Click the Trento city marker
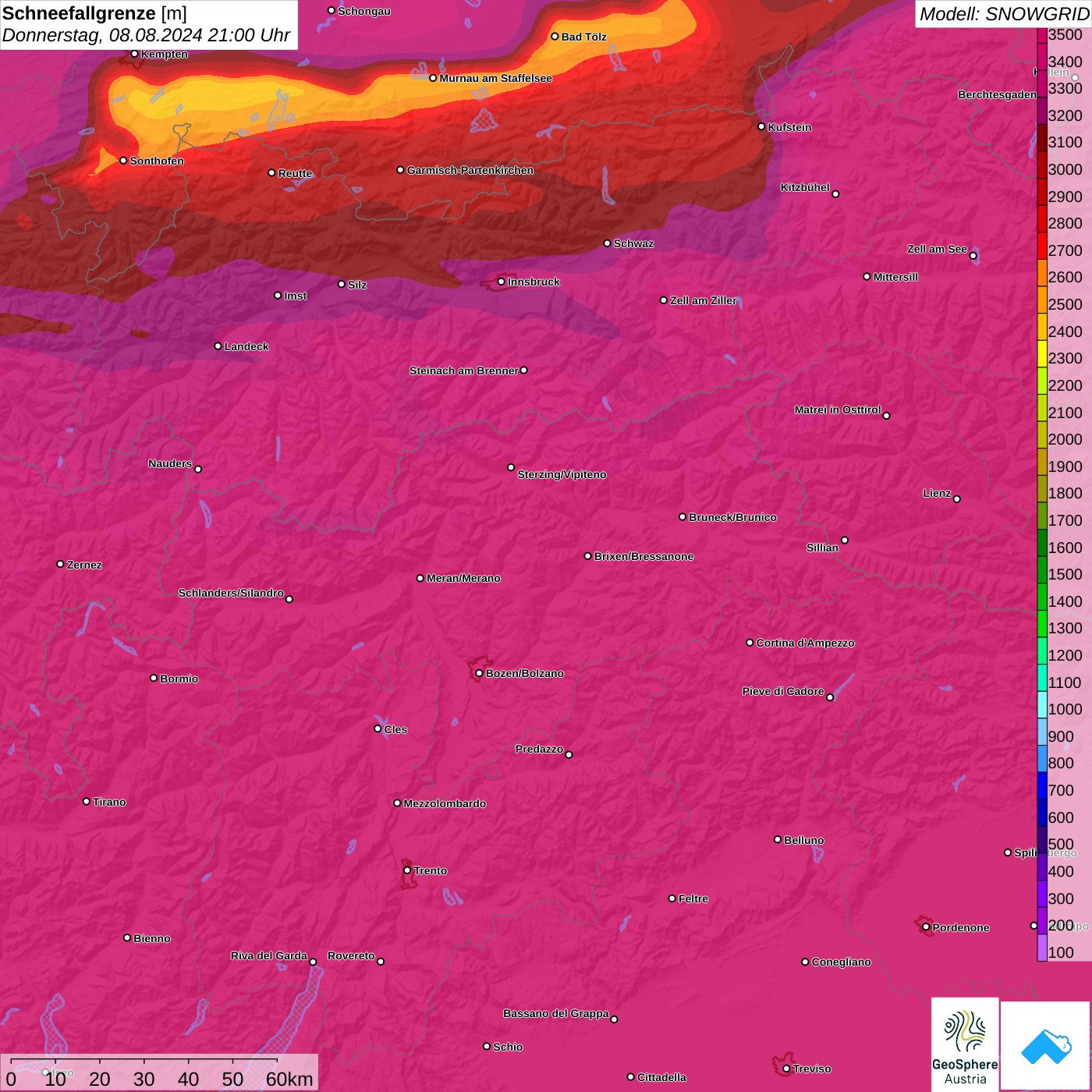This screenshot has width=1092, height=1092. (407, 870)
